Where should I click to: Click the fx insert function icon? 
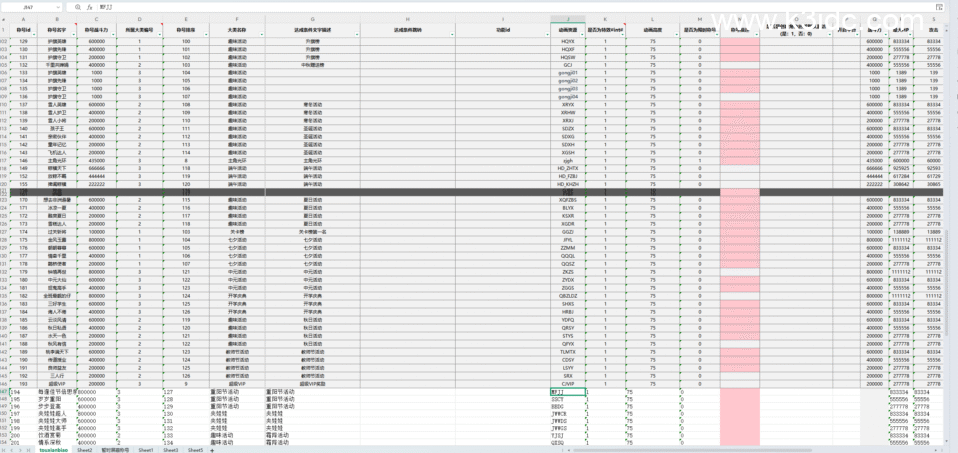[x=90, y=7]
